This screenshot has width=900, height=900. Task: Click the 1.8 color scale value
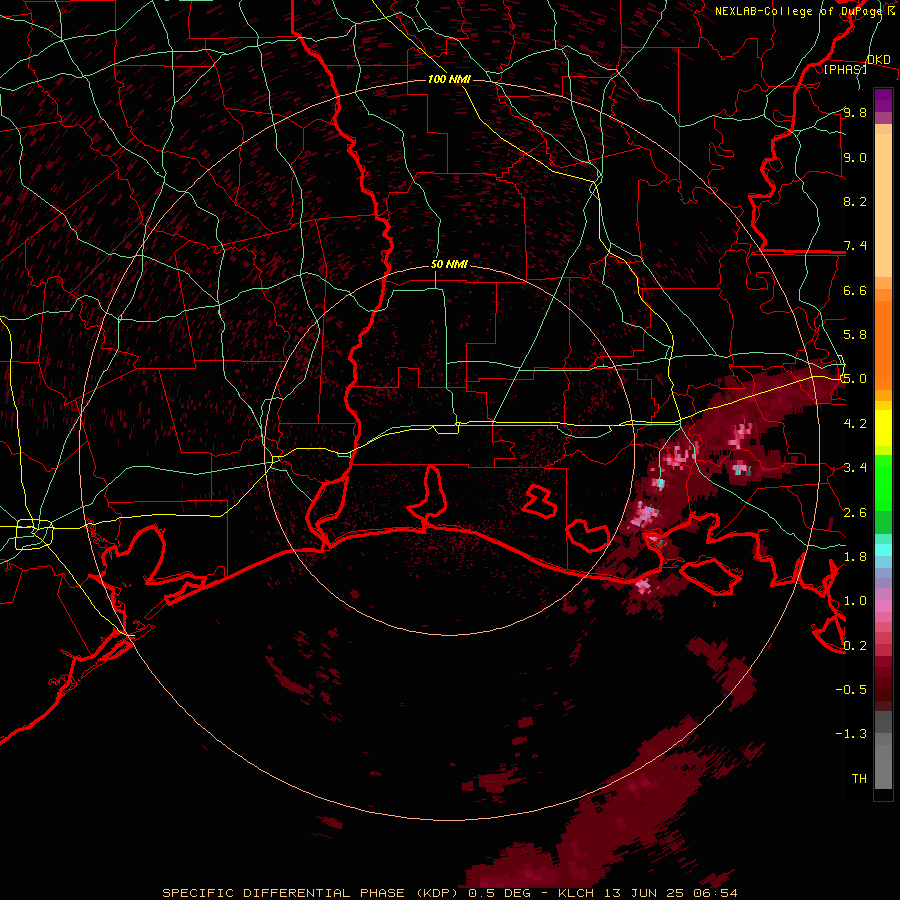tap(855, 557)
